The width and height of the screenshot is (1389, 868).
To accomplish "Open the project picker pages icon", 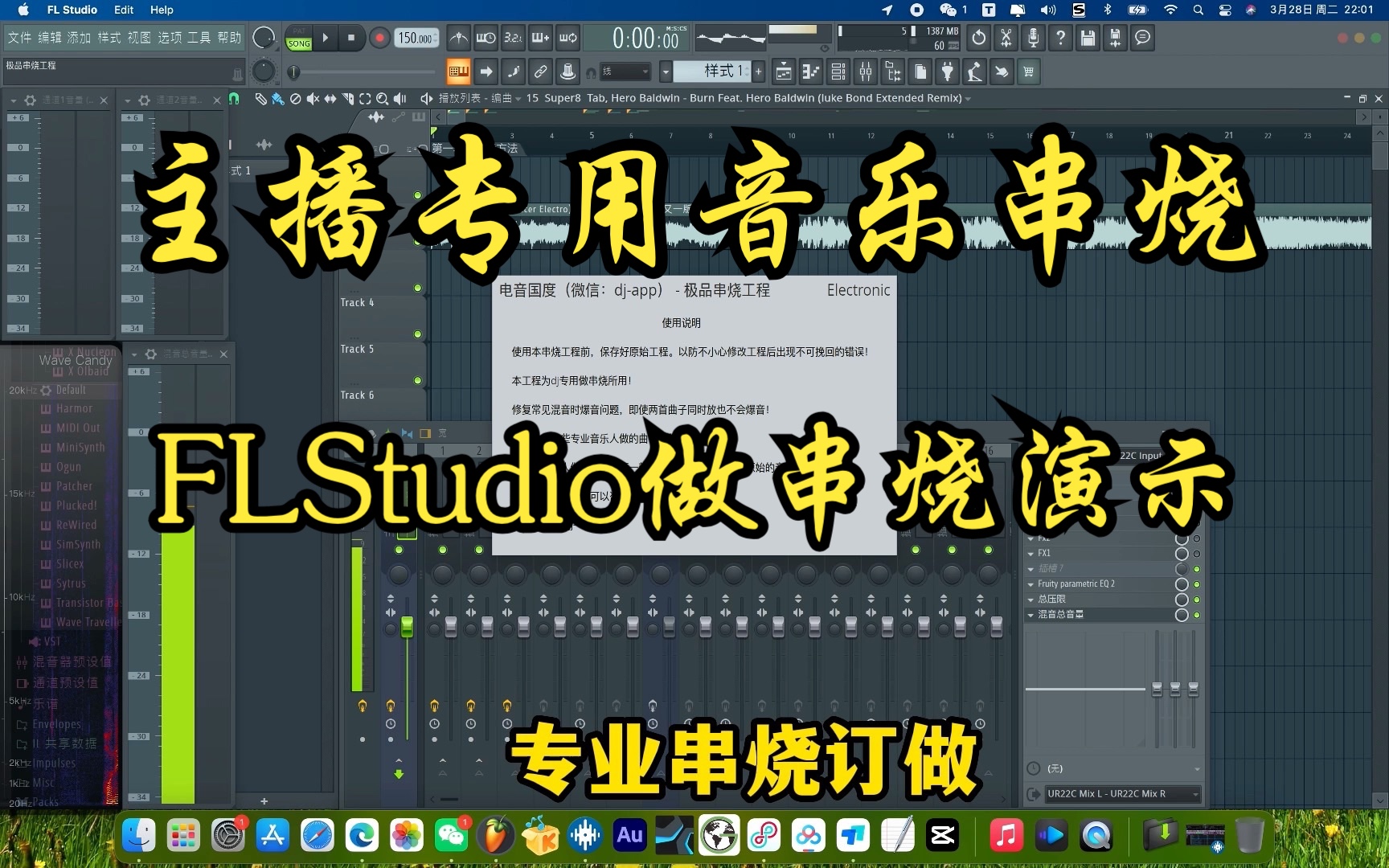I will point(920,72).
